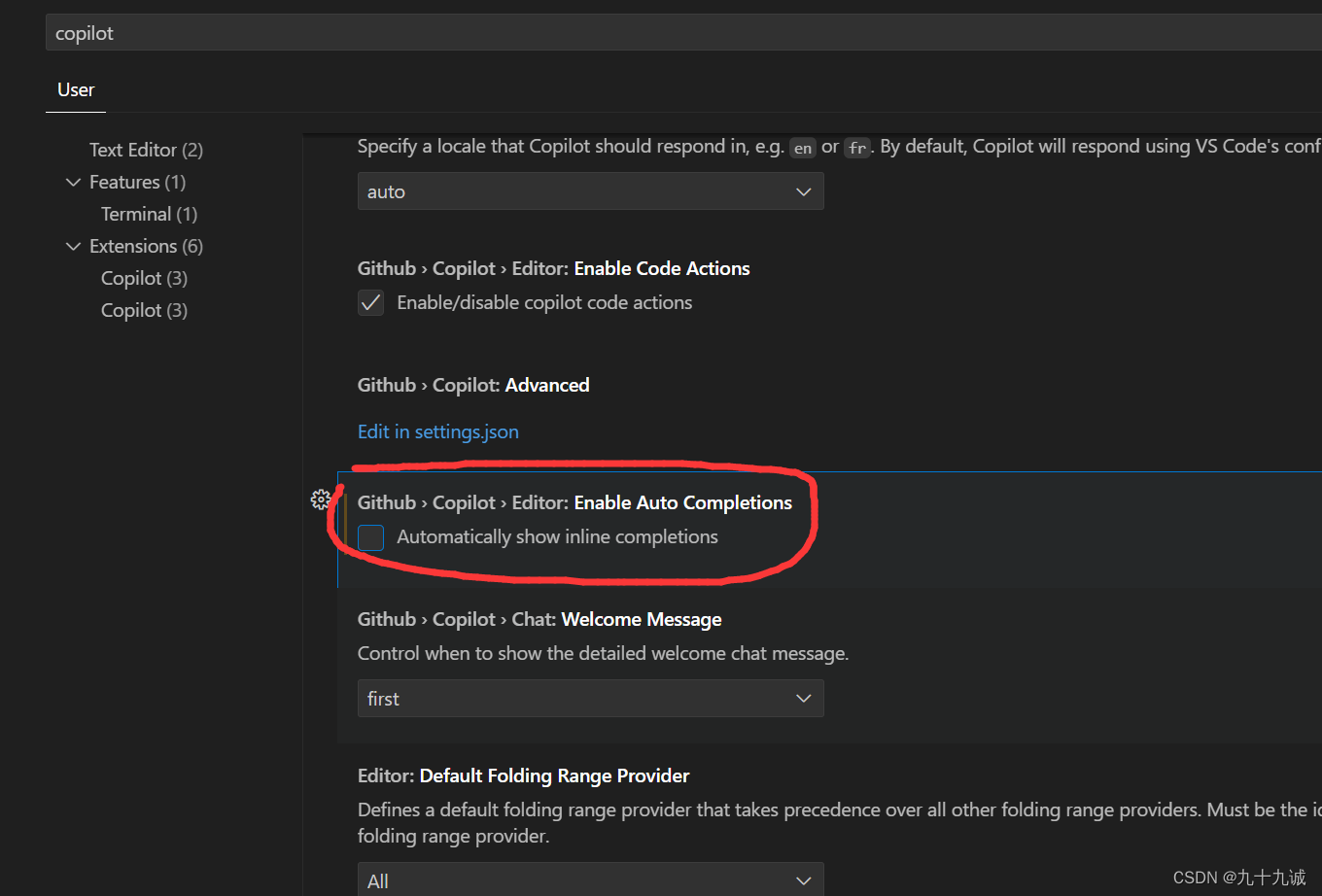Image resolution: width=1322 pixels, height=896 pixels.
Task: Click the locale description text about Copilot
Action: click(x=839, y=147)
